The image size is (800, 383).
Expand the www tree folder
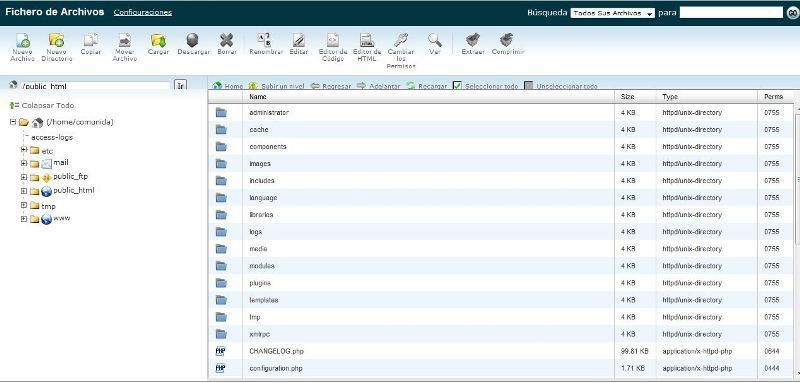24,218
